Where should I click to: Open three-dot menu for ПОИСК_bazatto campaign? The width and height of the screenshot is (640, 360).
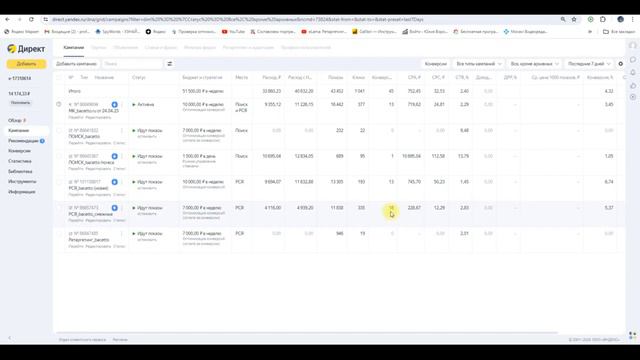(122, 131)
